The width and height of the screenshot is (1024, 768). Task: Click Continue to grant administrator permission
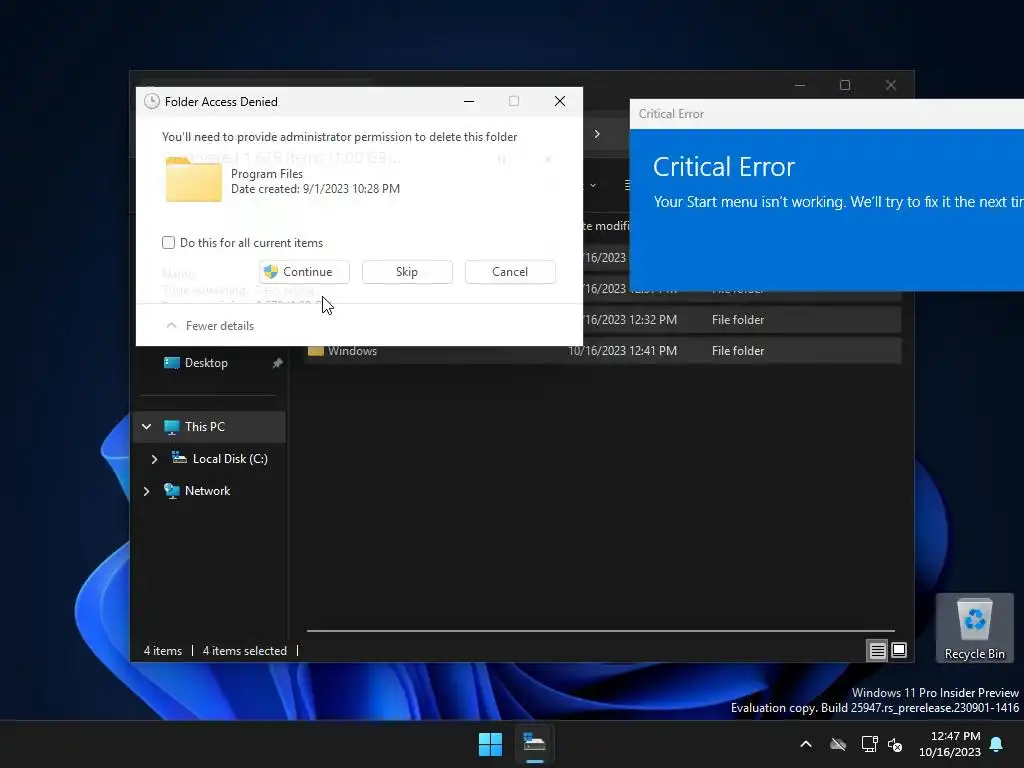(304, 272)
